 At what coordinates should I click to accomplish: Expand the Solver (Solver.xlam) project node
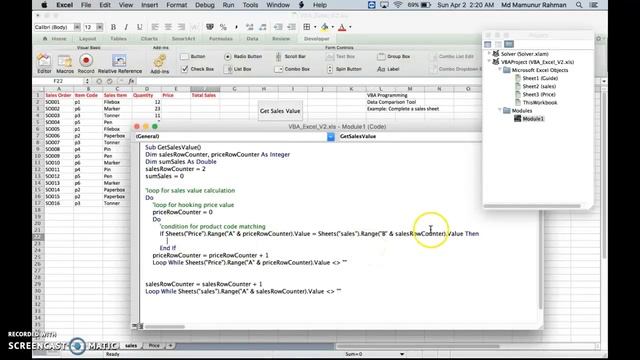[x=489, y=53]
